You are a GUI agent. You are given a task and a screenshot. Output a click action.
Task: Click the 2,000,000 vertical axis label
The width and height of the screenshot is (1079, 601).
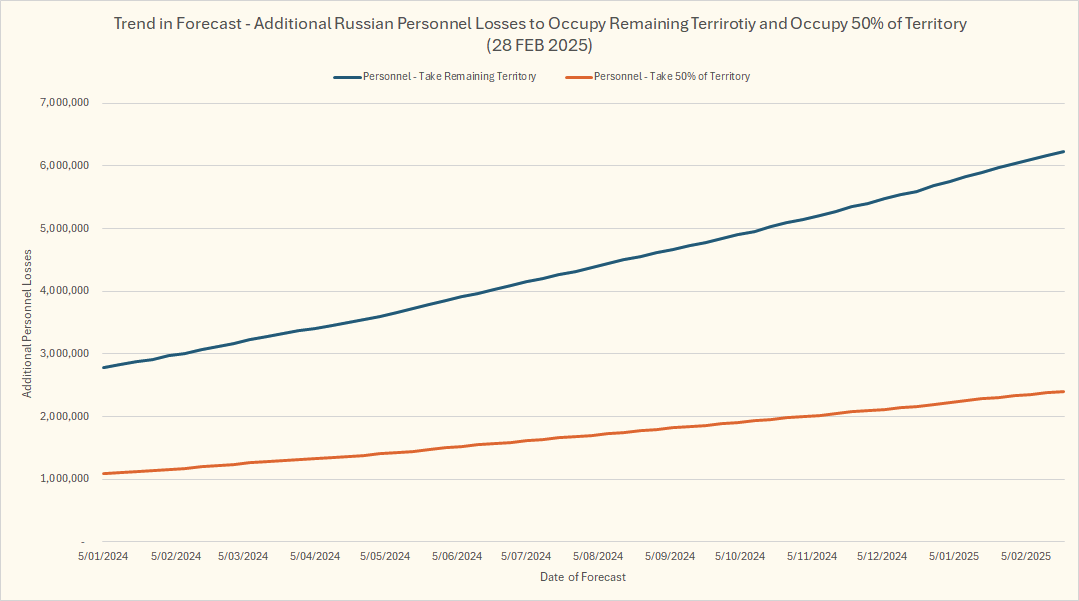(x=65, y=416)
